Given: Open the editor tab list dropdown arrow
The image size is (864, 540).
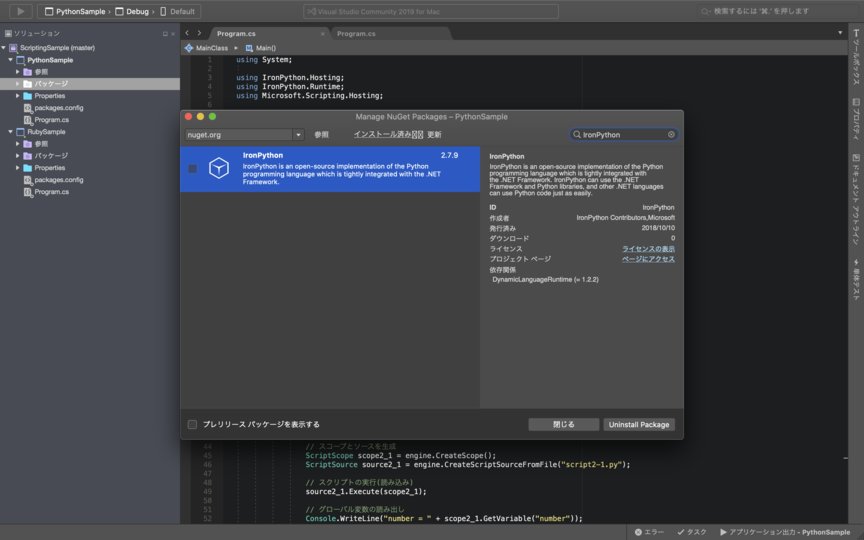Looking at the screenshot, I should (x=840, y=33).
